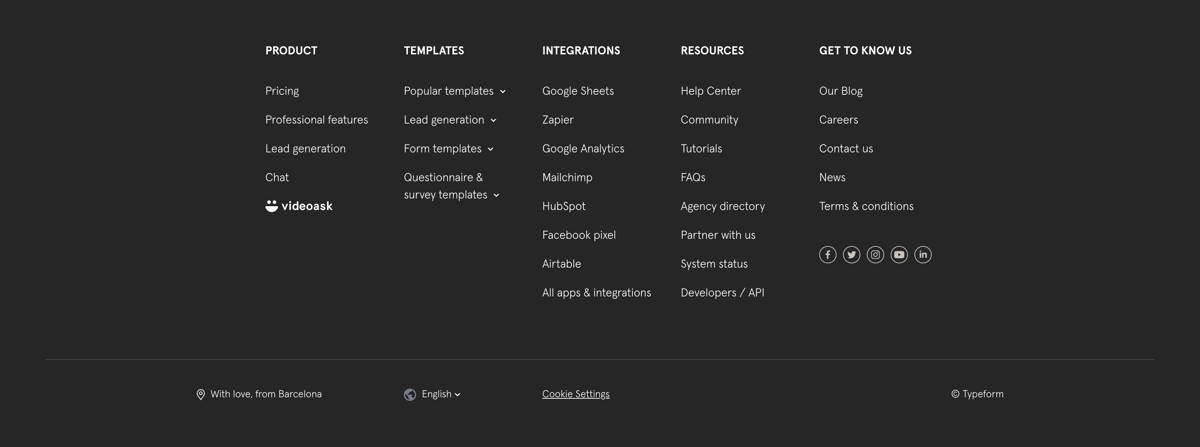The width and height of the screenshot is (1200, 447).
Task: Click With love, from Barcelona text
Action: (x=266, y=395)
